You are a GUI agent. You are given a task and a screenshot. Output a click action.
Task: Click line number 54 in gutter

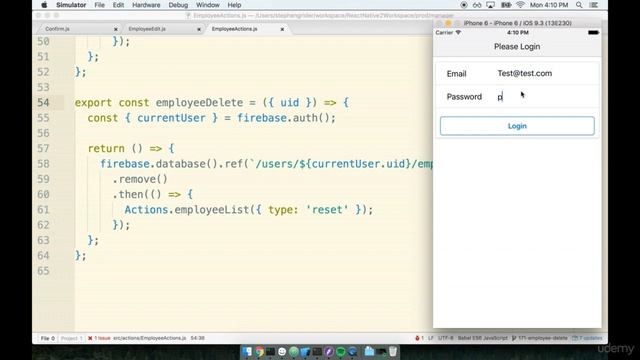(43, 102)
